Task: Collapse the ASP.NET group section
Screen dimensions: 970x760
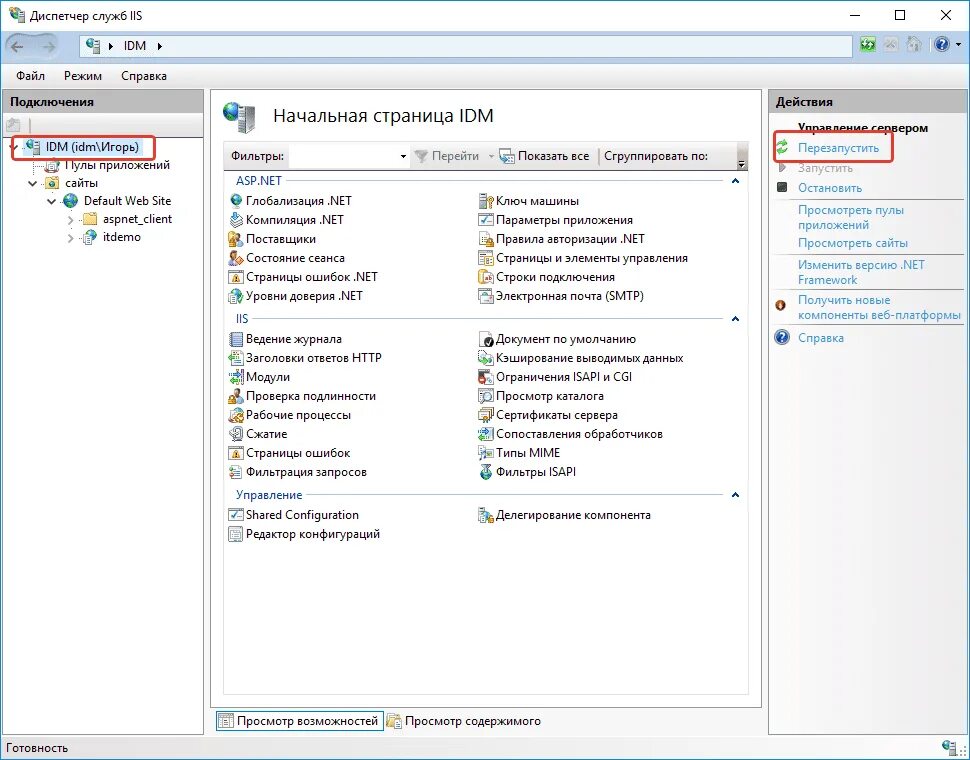Action: (736, 181)
